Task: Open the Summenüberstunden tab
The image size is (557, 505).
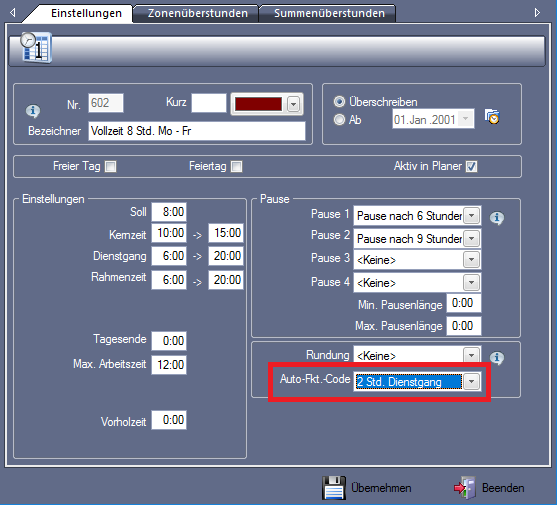Action: tap(329, 13)
